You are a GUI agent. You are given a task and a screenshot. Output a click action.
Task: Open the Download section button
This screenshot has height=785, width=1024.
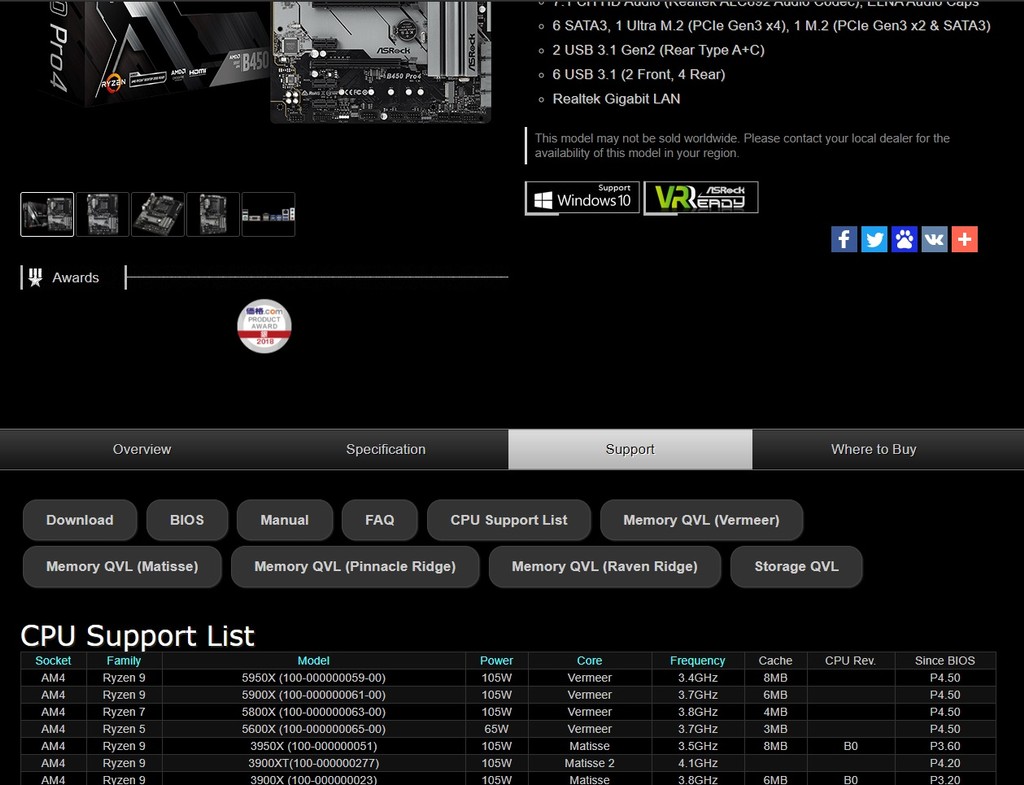[x=80, y=521]
